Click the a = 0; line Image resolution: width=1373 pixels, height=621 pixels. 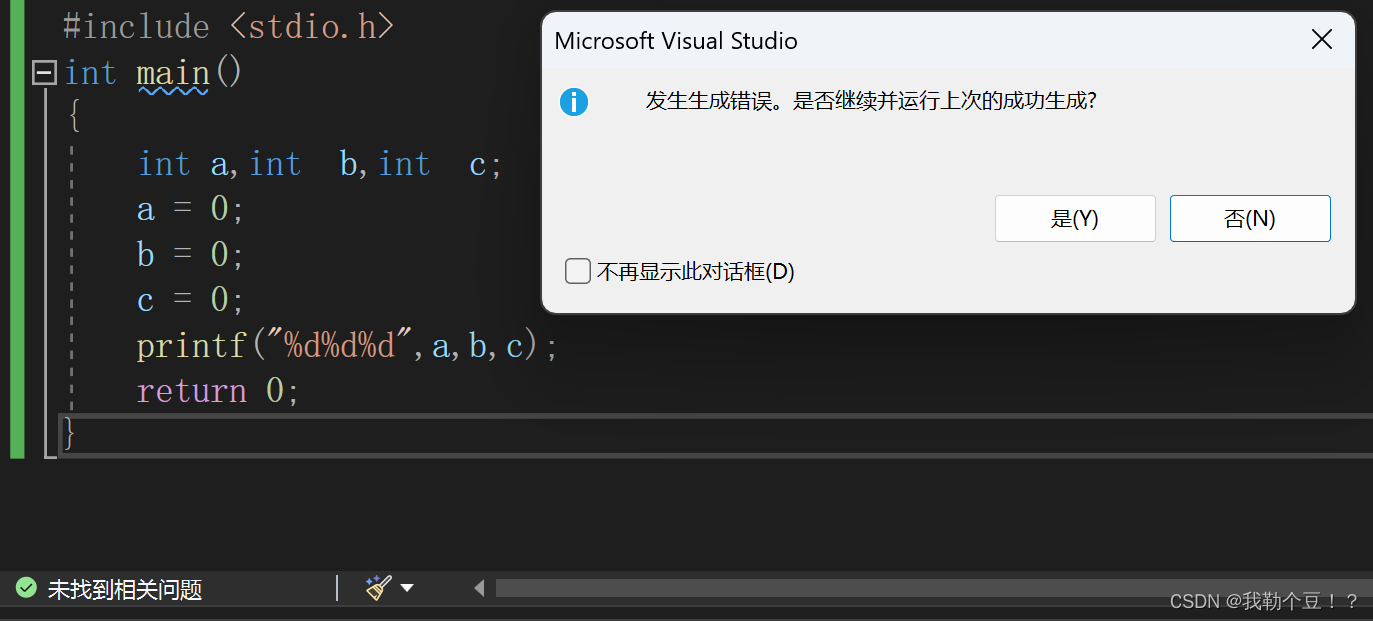tap(190, 210)
